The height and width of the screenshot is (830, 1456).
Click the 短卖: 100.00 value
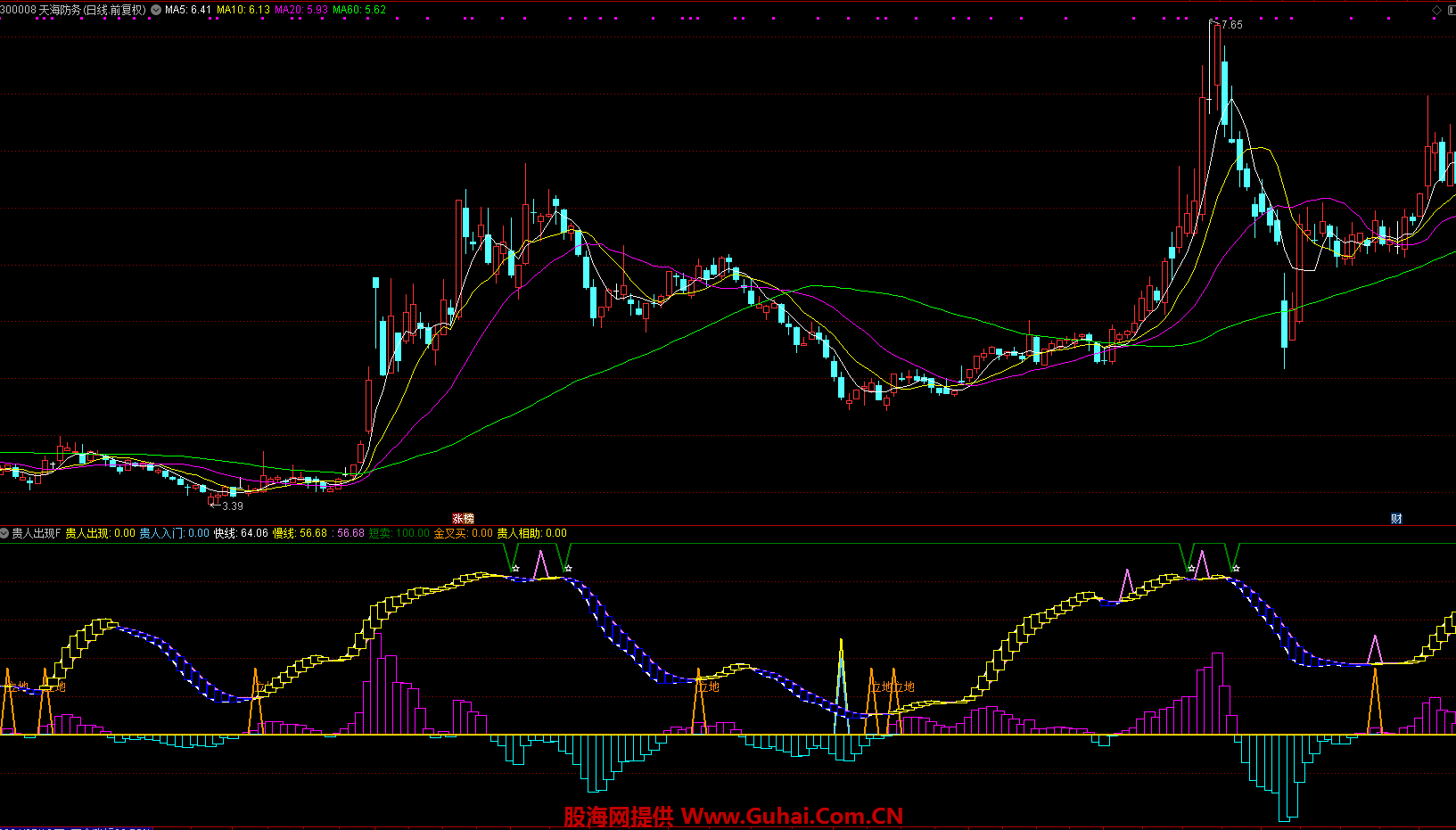(x=399, y=533)
